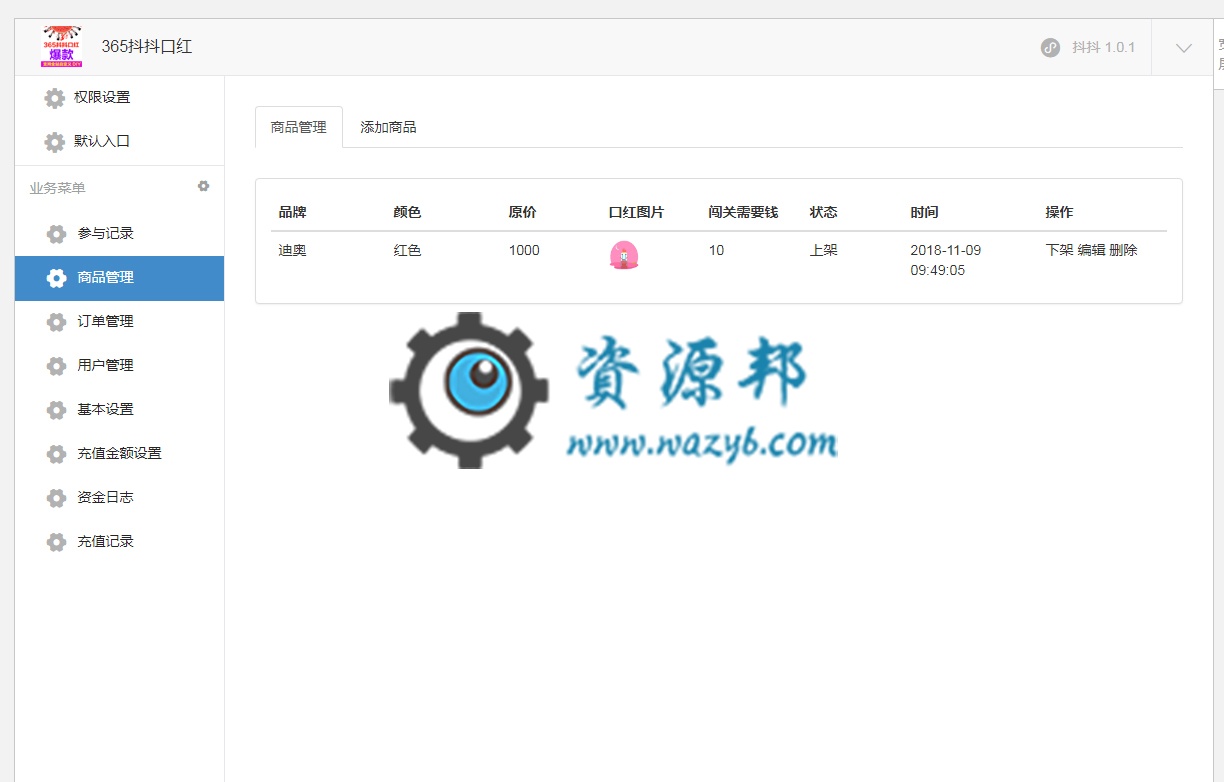
Task: Click the gear icon beside 商品管理 in sidebar
Action: pyautogui.click(x=57, y=278)
